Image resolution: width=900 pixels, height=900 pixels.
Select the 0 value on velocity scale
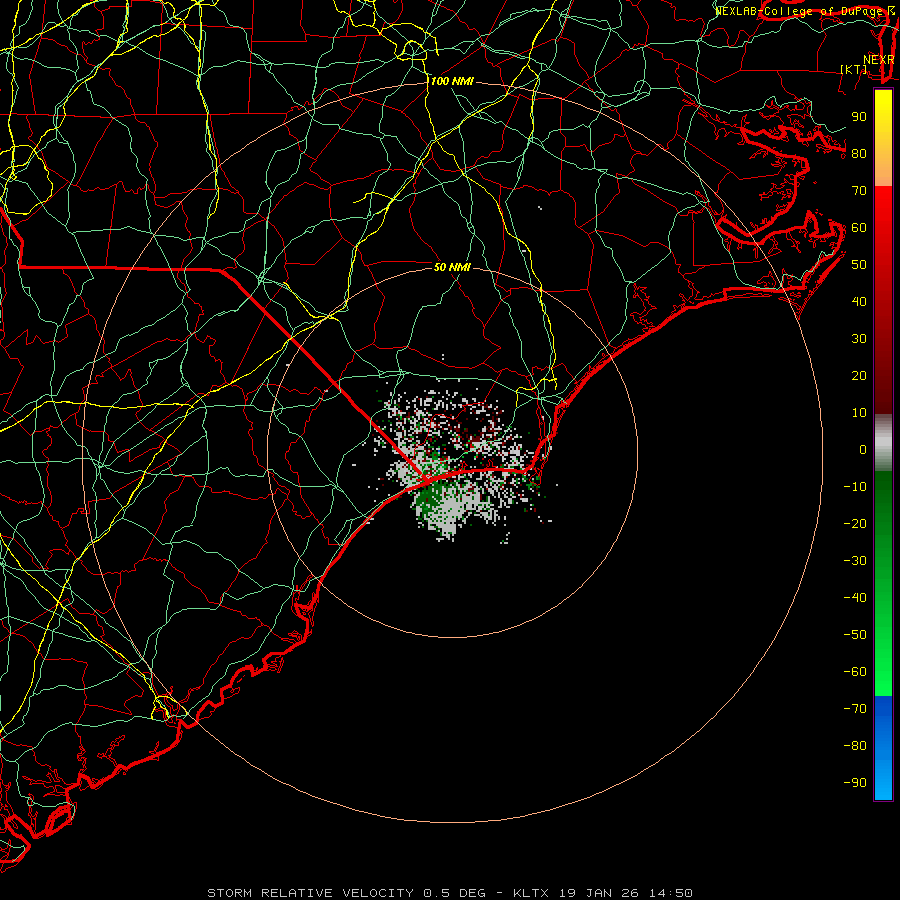[863, 450]
